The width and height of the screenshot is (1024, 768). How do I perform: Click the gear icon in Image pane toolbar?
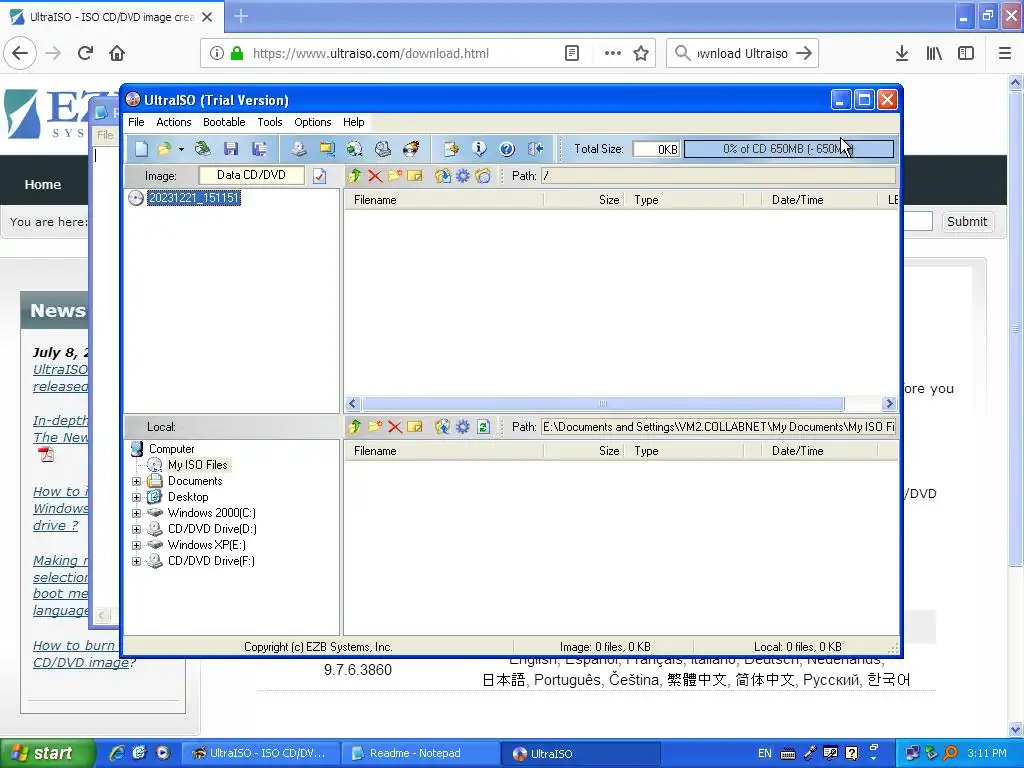click(462, 176)
